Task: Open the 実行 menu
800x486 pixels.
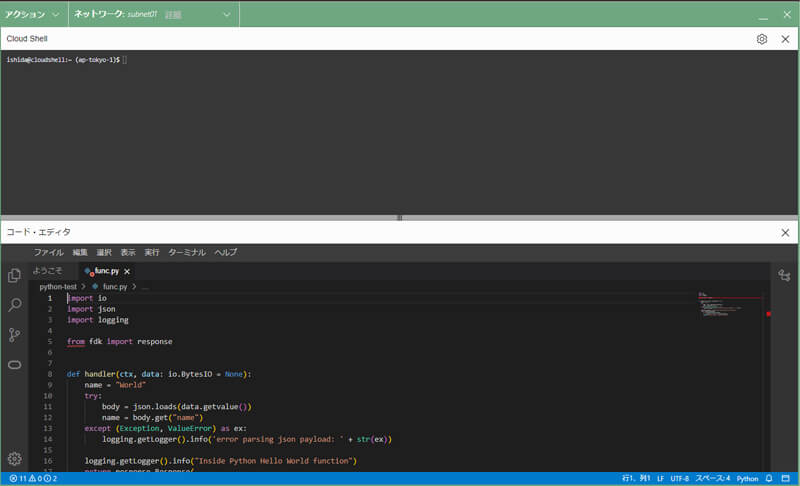Action: pos(152,252)
